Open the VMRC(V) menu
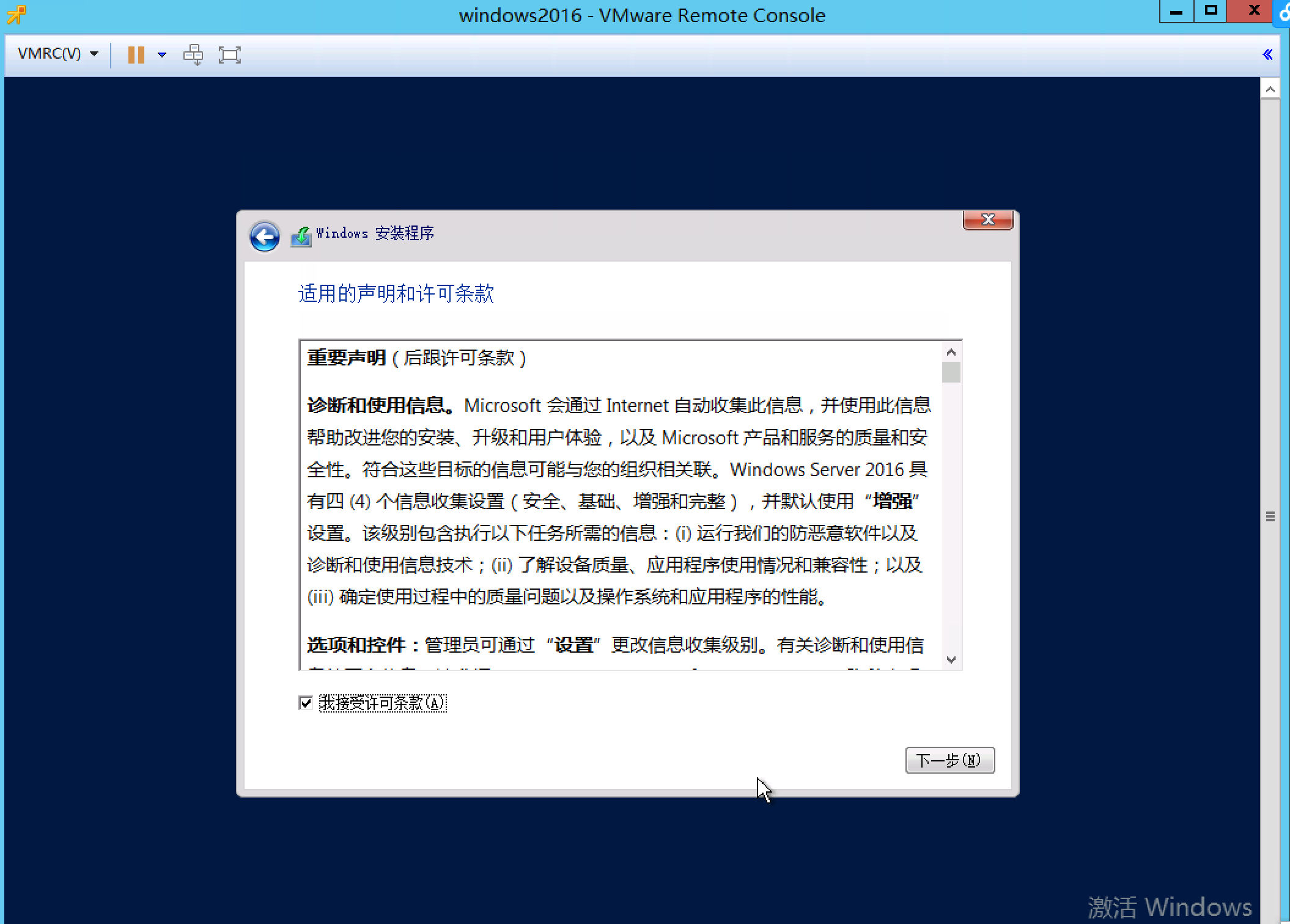This screenshot has width=1290, height=924. click(x=58, y=54)
